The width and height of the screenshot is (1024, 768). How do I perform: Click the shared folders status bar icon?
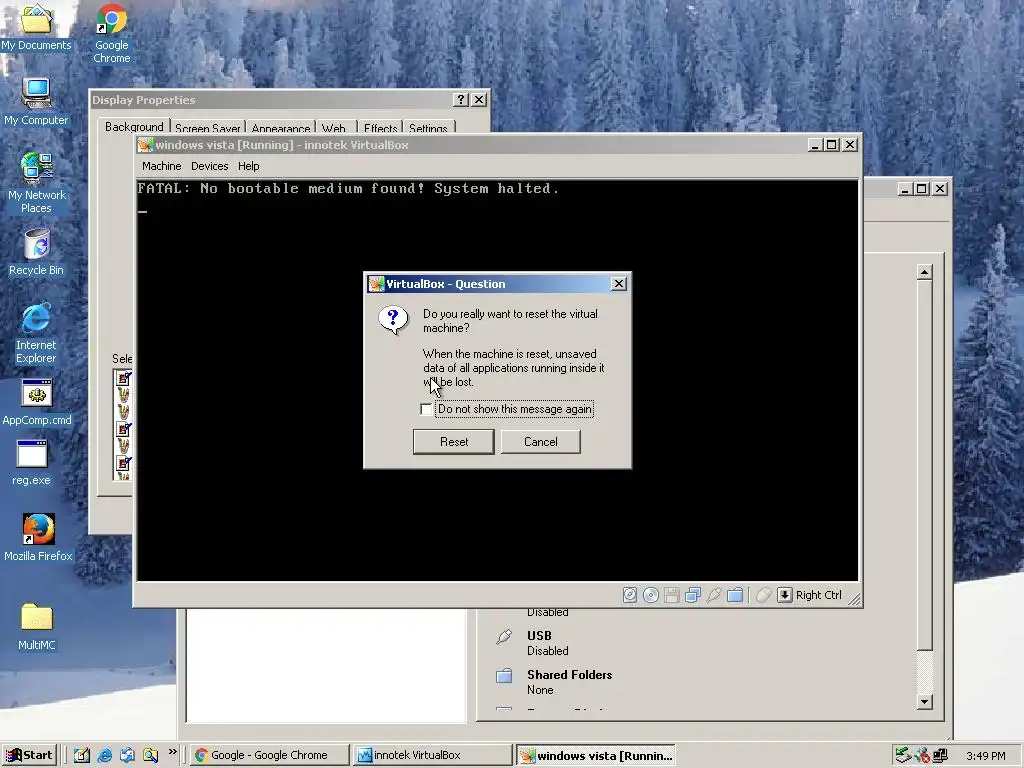click(735, 595)
